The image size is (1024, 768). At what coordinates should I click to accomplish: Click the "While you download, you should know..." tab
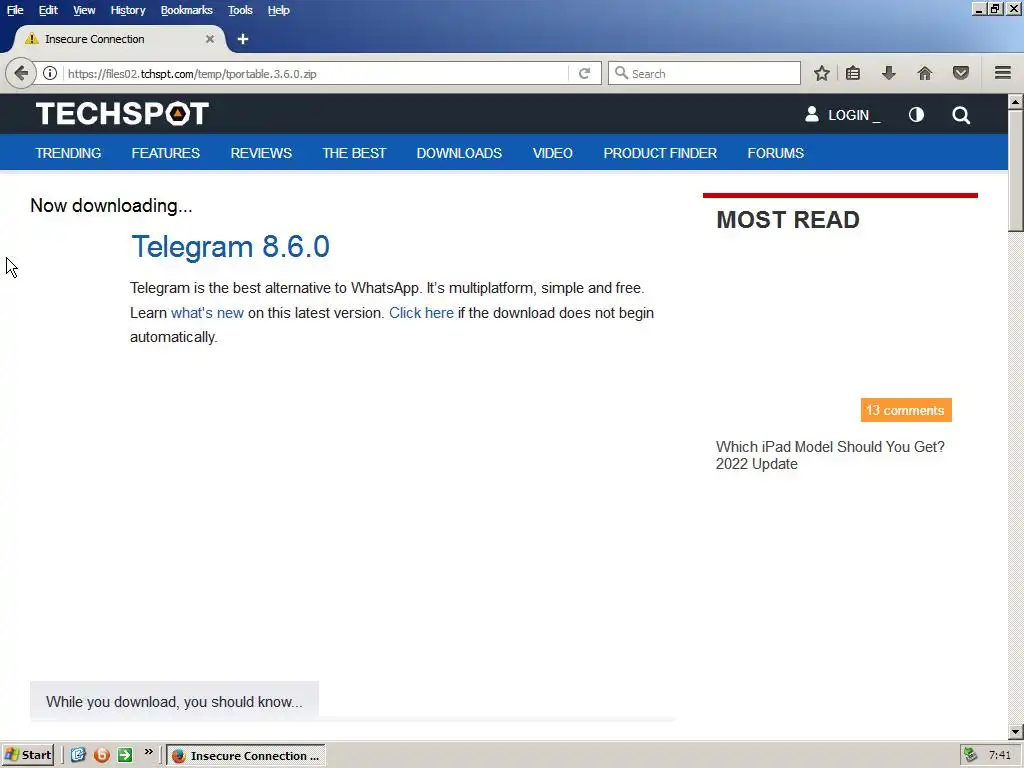tap(174, 701)
